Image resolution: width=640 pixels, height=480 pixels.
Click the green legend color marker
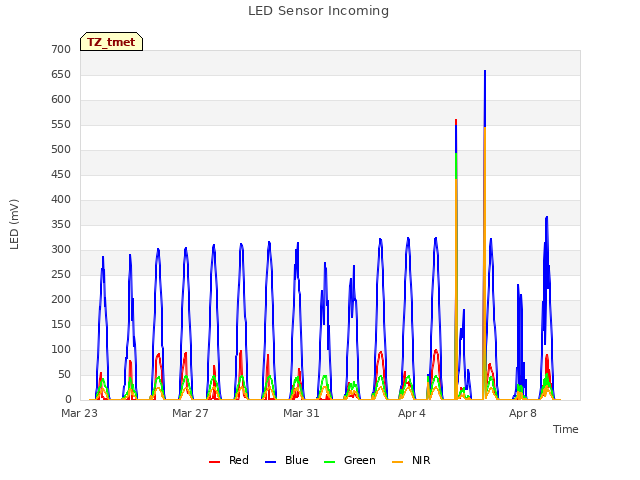click(329, 462)
